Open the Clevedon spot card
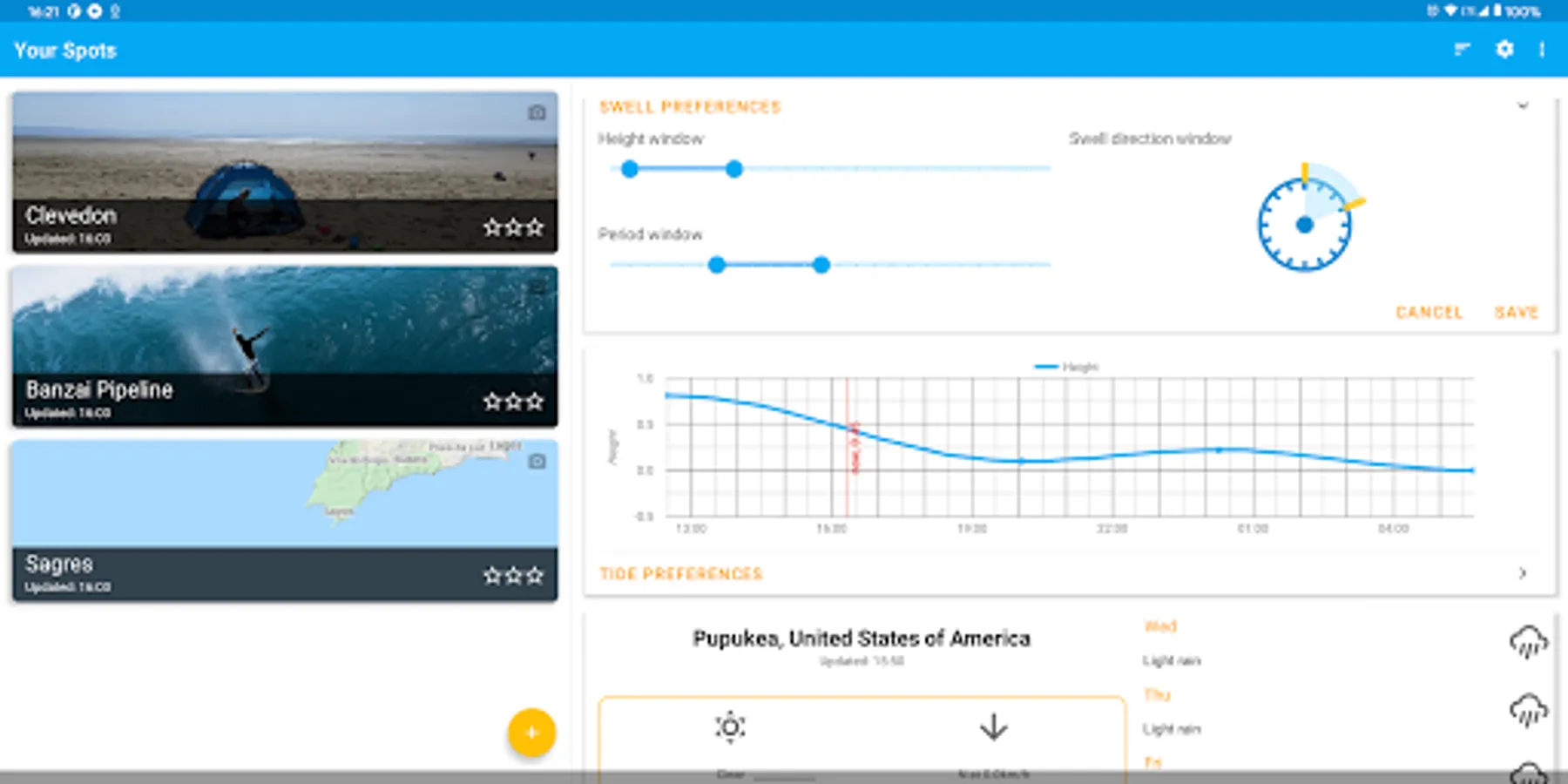The width and height of the screenshot is (1568, 784). point(285,172)
